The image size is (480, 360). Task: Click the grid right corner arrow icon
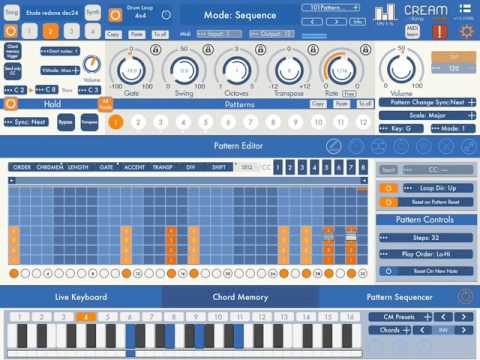pyautogui.click(x=364, y=180)
